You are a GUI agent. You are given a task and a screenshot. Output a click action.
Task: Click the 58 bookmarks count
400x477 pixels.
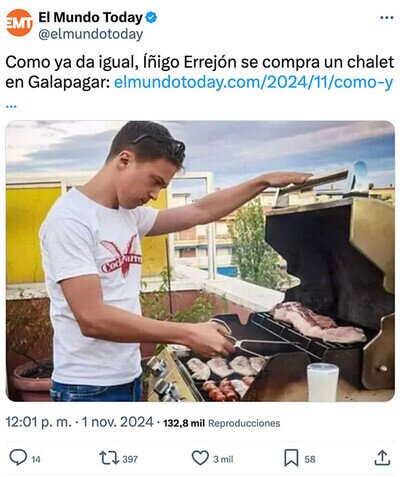310,459
